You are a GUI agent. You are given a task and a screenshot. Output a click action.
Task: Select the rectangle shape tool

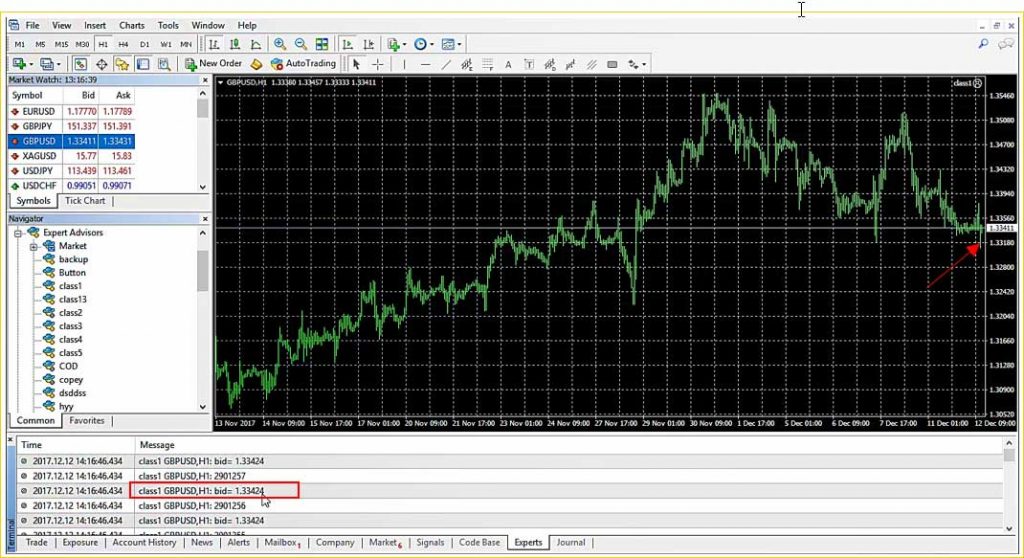point(612,64)
